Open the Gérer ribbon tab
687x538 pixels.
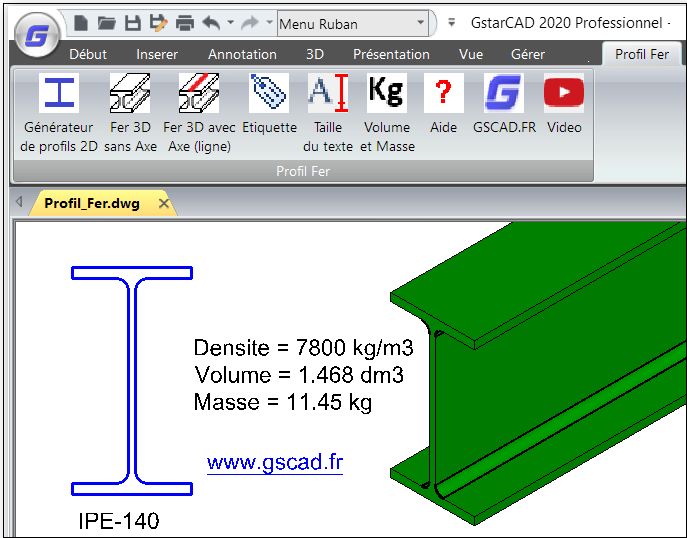[528, 54]
